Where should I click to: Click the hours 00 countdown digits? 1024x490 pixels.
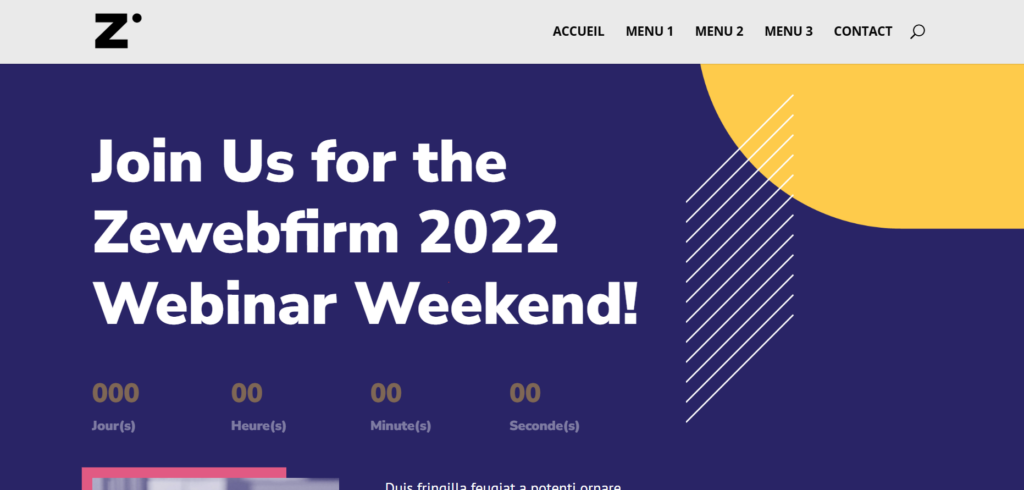pyautogui.click(x=247, y=393)
